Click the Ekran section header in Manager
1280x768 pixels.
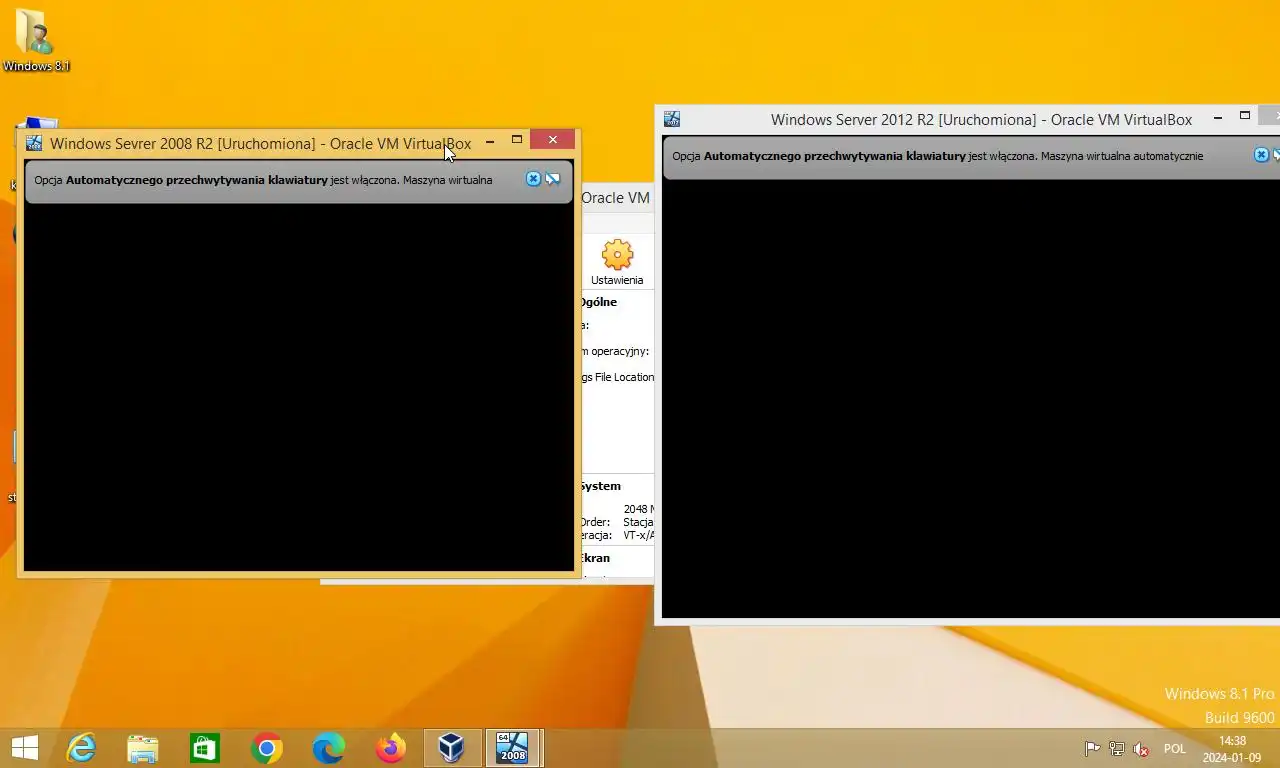click(x=595, y=558)
